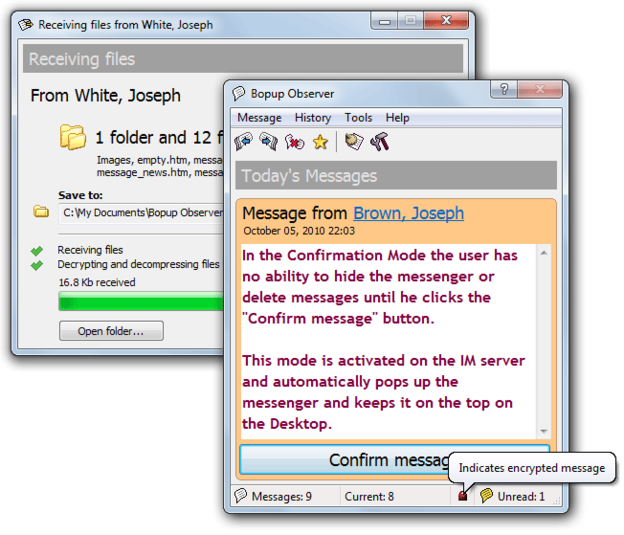Screen dimensions: 624x535
Task: Click the message scrollbar down arrow
Action: coord(544,431)
